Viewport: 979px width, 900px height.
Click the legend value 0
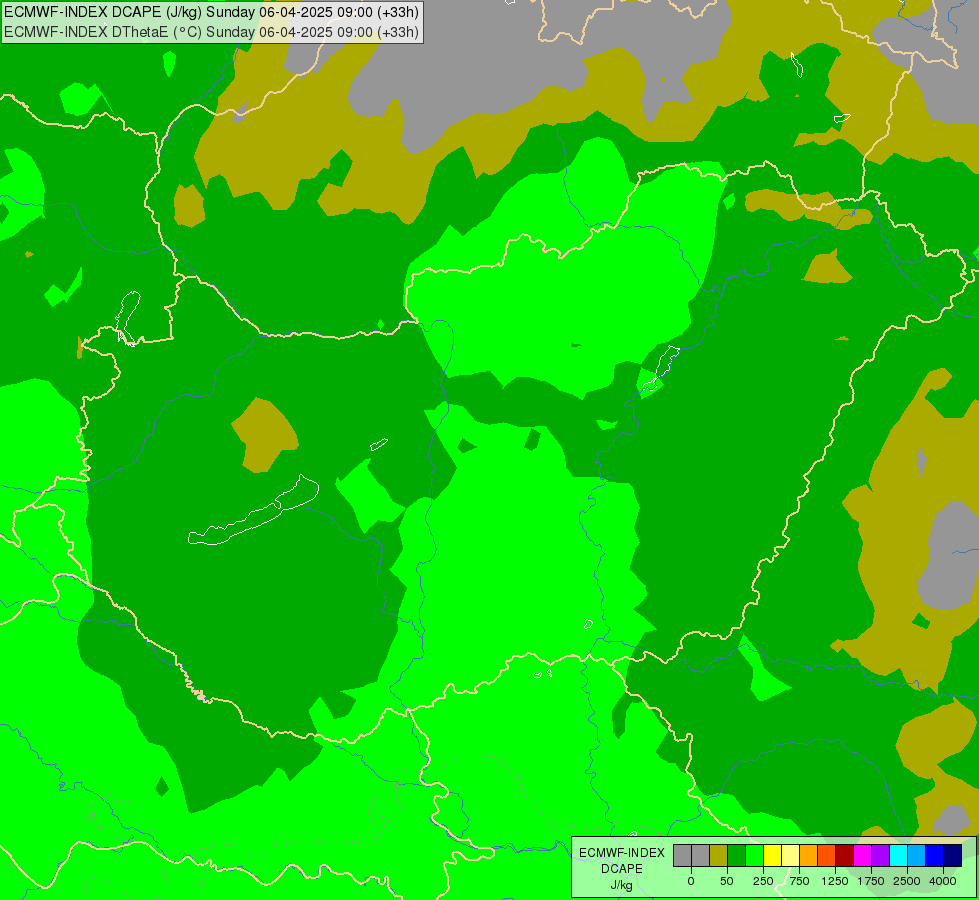pos(691,881)
